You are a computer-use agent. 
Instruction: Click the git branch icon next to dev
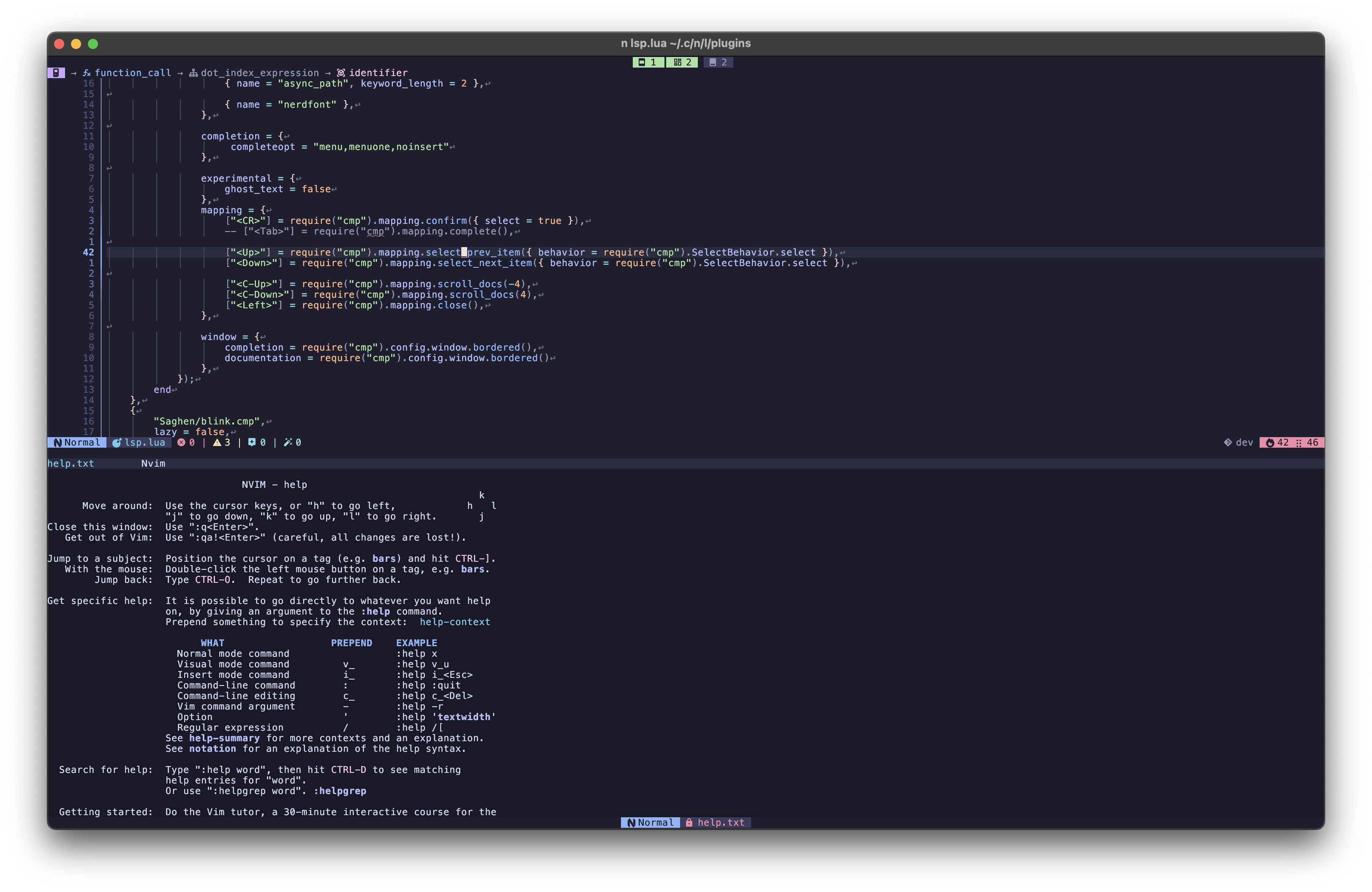1228,443
